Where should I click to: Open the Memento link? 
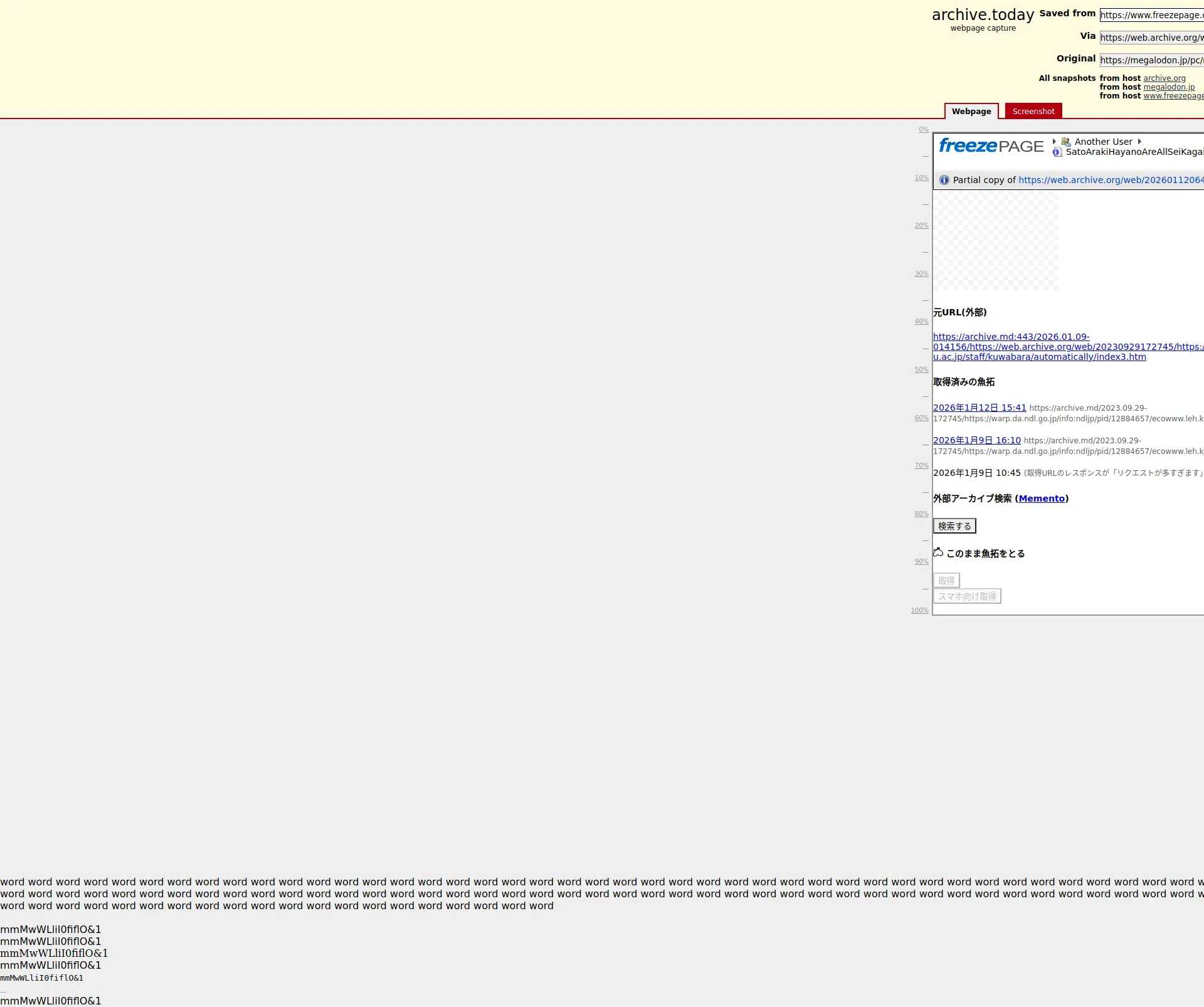coord(1042,498)
